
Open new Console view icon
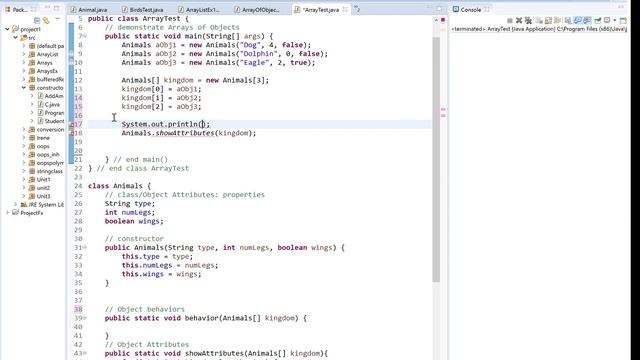click(623, 20)
